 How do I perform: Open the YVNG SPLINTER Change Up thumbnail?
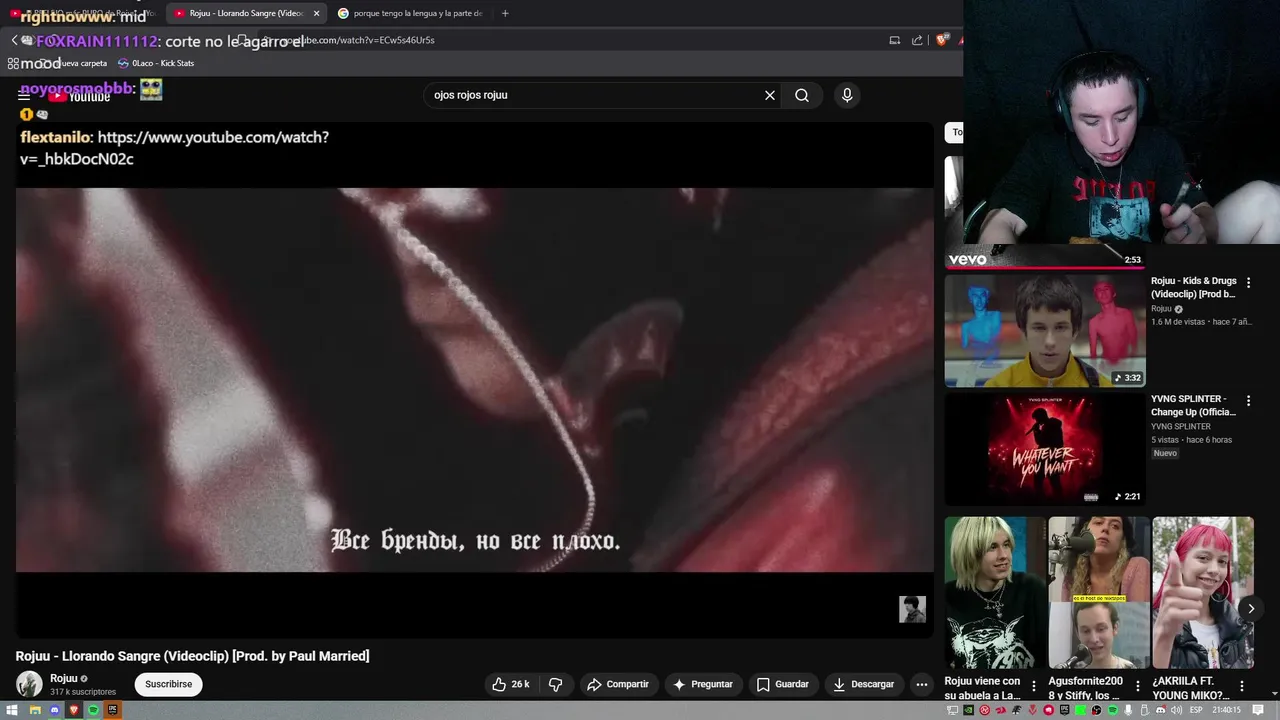(x=1045, y=449)
